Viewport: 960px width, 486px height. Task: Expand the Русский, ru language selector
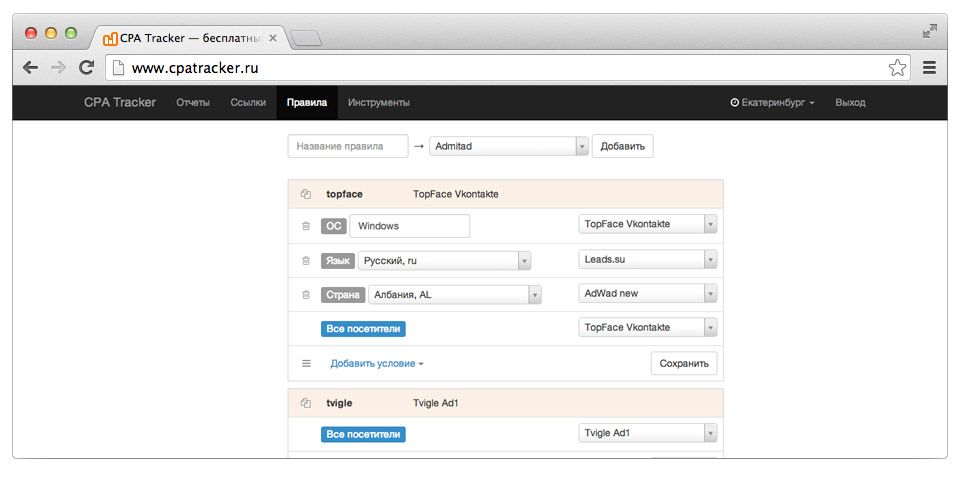[x=444, y=261]
